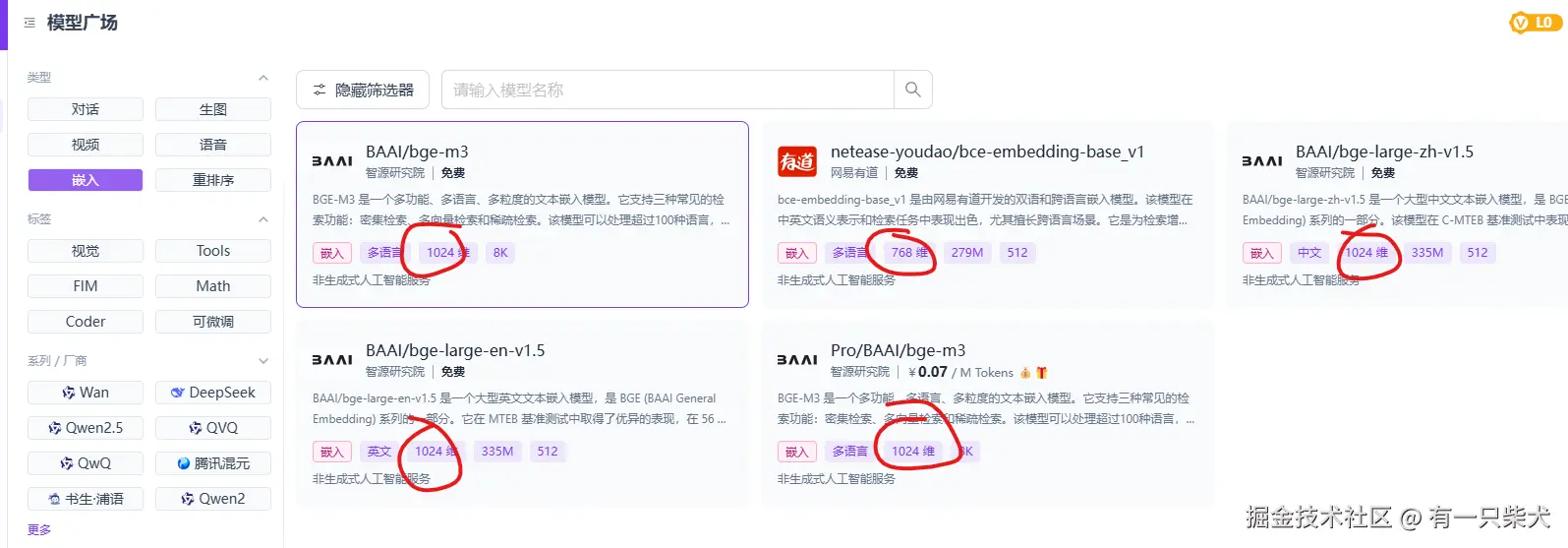The image size is (1568, 548).
Task: Click the search magnifier icon
Action: pyautogui.click(x=912, y=90)
